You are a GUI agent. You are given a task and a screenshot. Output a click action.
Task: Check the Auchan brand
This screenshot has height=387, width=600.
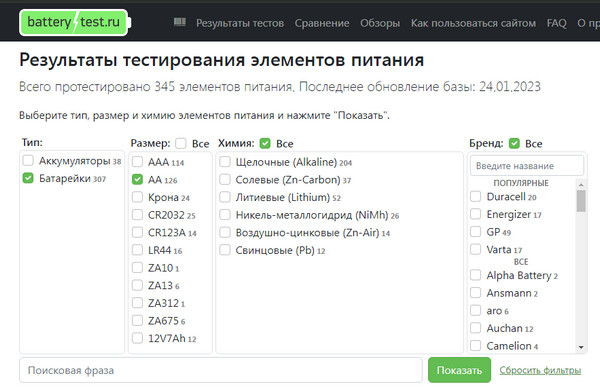476,328
